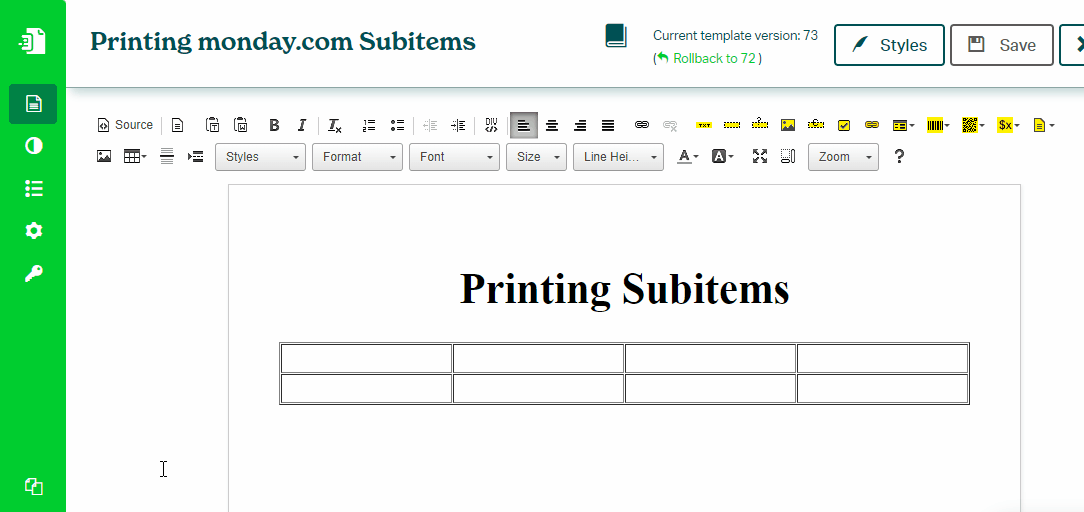Insert an image using the picture icon
The image size is (1084, 512).
(x=104, y=156)
